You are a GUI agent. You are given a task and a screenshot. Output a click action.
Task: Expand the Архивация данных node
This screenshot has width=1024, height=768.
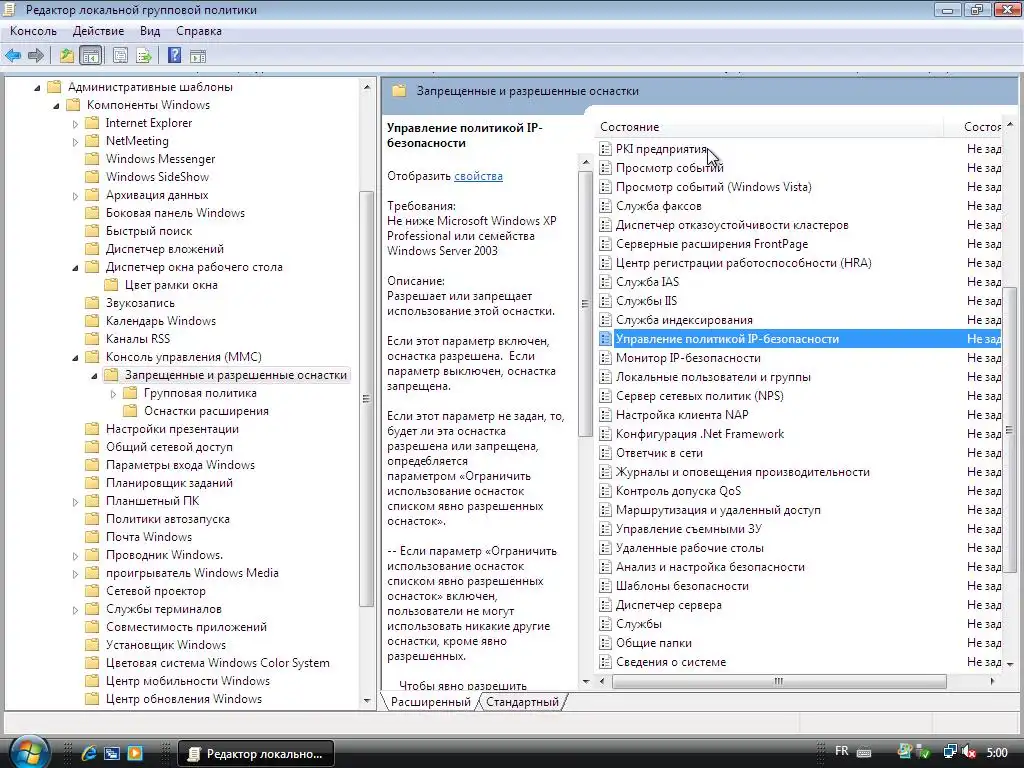pyautogui.click(x=75, y=195)
